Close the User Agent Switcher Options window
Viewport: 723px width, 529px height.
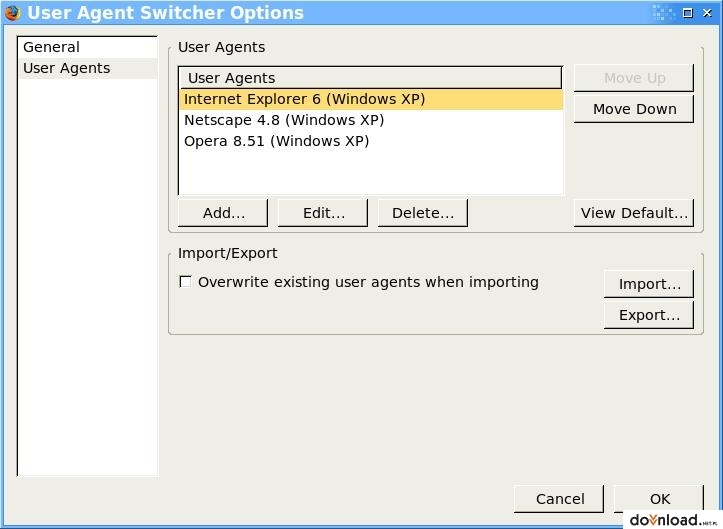(707, 13)
